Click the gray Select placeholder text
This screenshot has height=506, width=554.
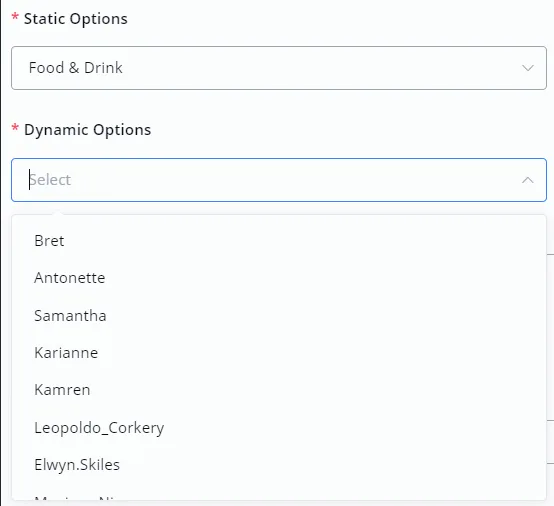(50, 180)
